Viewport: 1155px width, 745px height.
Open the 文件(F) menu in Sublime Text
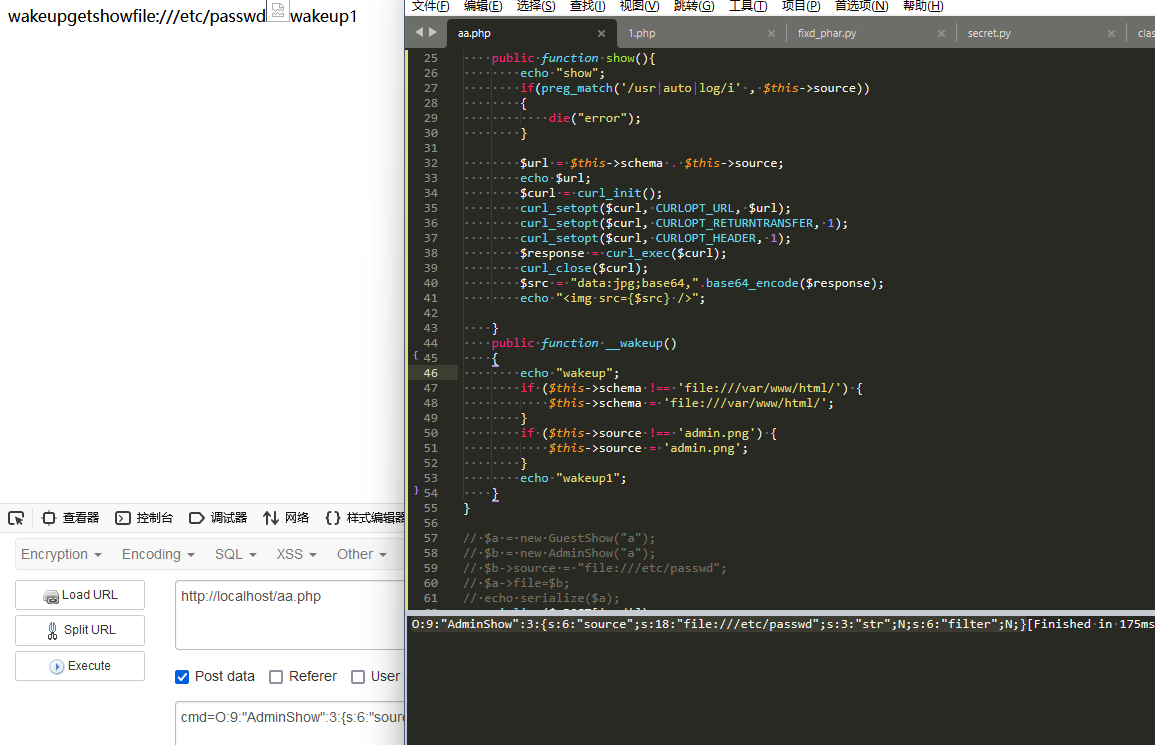click(431, 6)
